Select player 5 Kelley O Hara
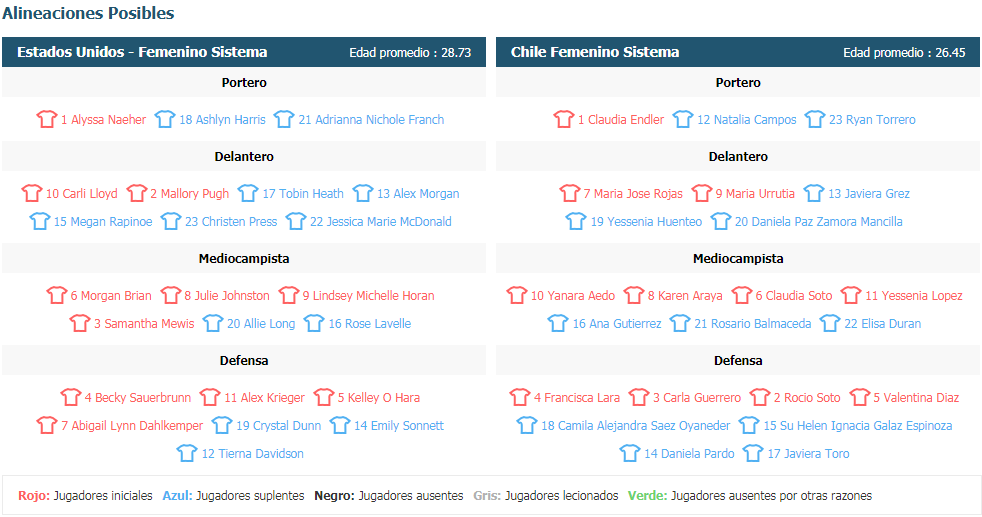Image resolution: width=982 pixels, height=517 pixels. pyautogui.click(x=379, y=397)
